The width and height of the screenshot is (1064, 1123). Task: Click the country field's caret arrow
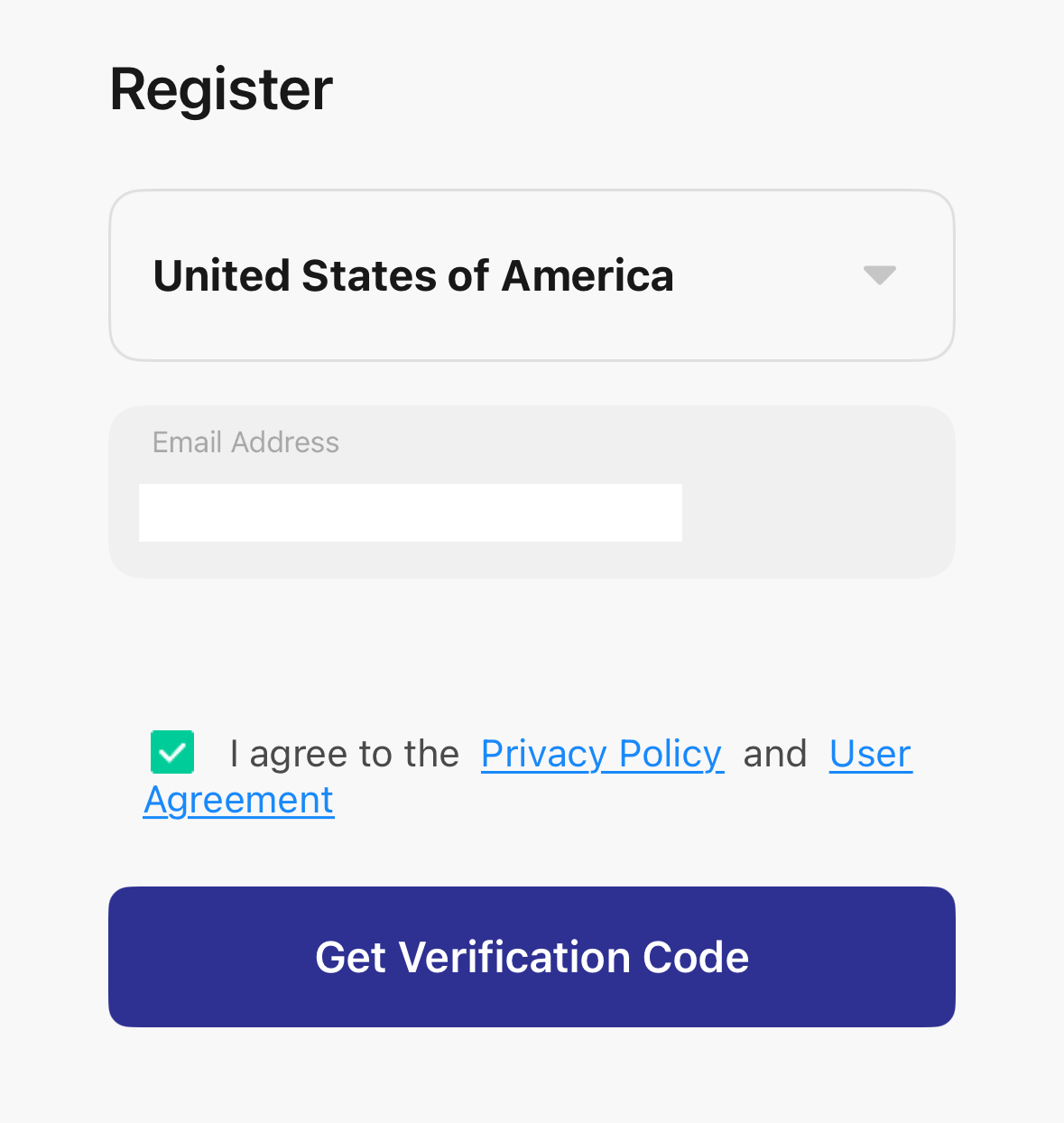tap(879, 275)
